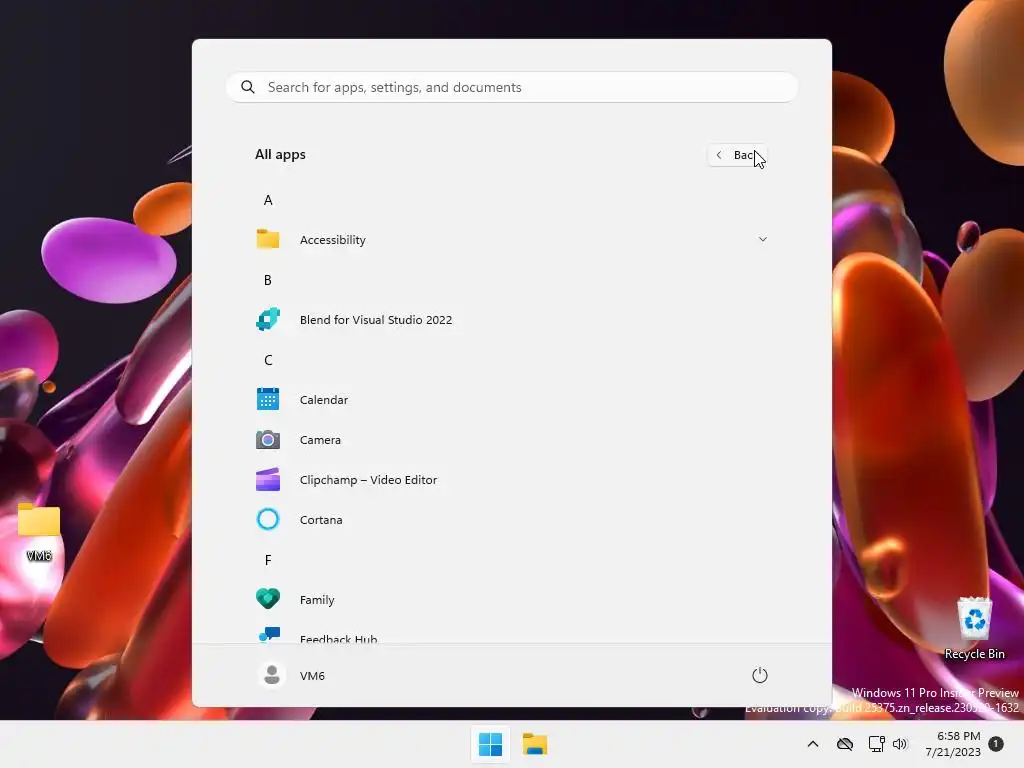Select the Family list entry
The image size is (1024, 768).
click(x=511, y=599)
